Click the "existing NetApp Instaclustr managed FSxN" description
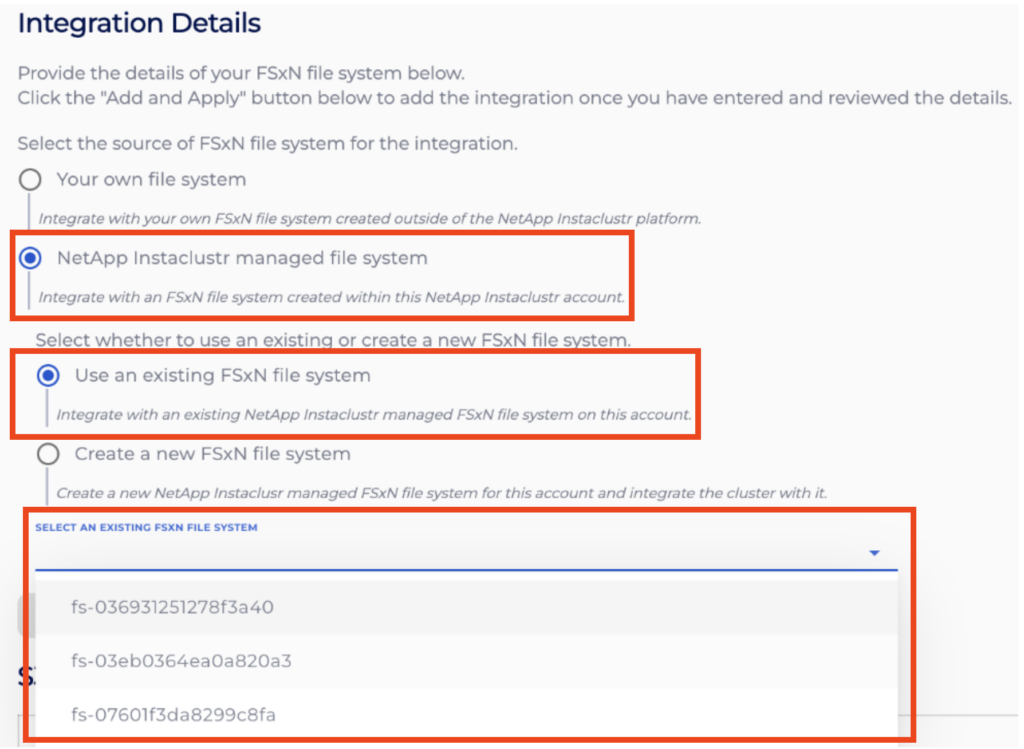The height and width of the screenshot is (749, 1024). pos(374,414)
